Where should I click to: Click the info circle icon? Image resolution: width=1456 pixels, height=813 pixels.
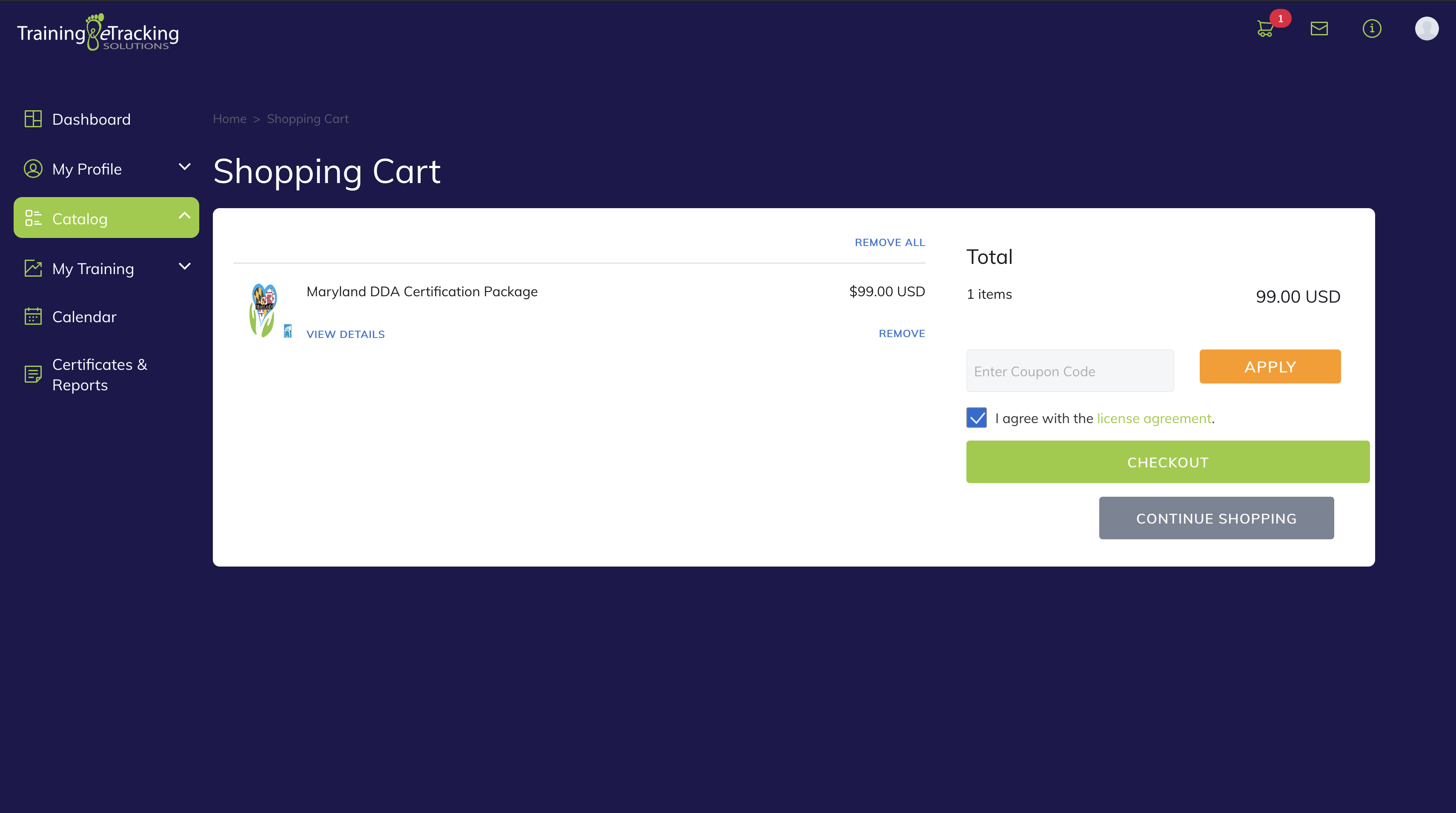(x=1371, y=28)
